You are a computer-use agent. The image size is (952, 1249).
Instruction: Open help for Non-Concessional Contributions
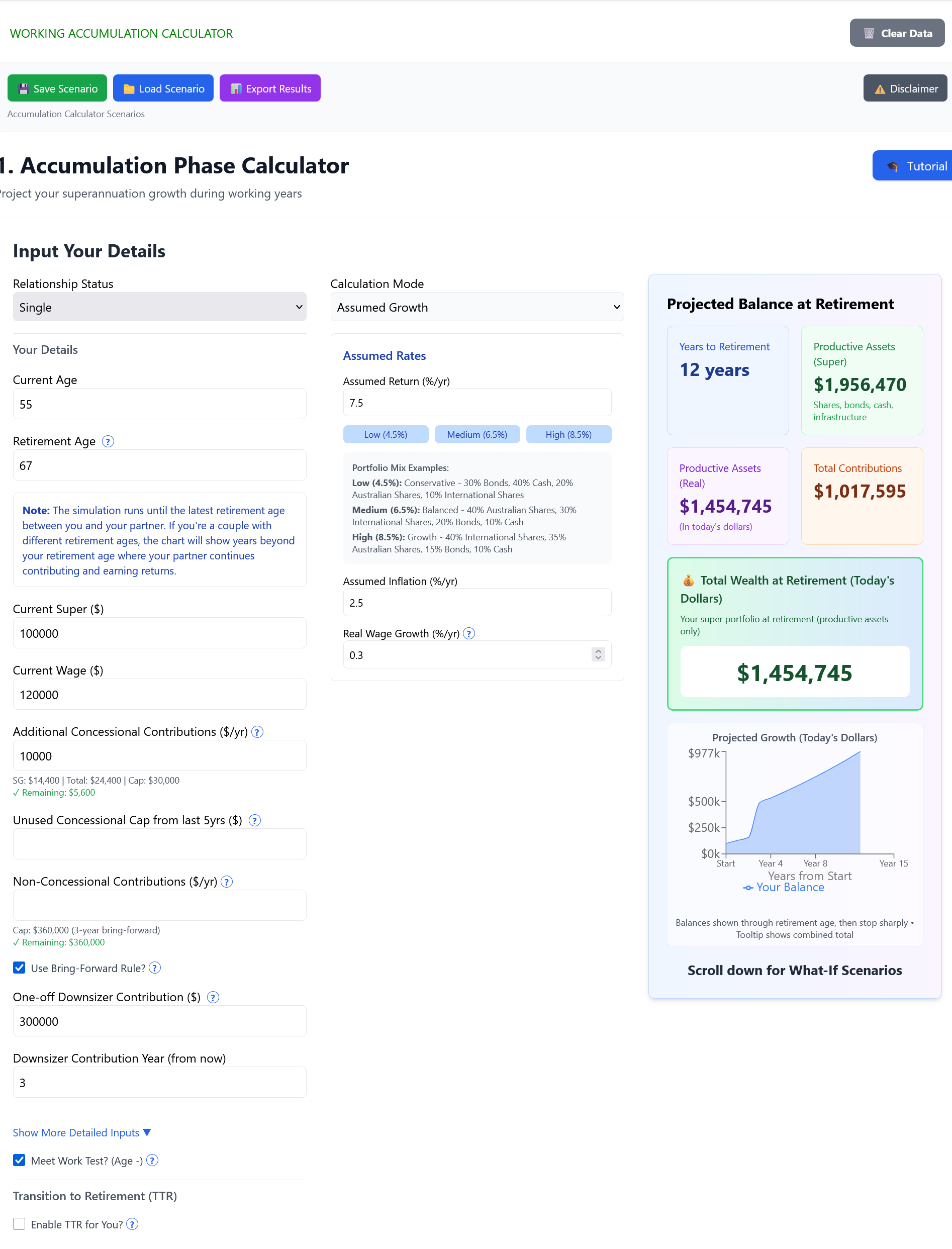[x=227, y=882]
